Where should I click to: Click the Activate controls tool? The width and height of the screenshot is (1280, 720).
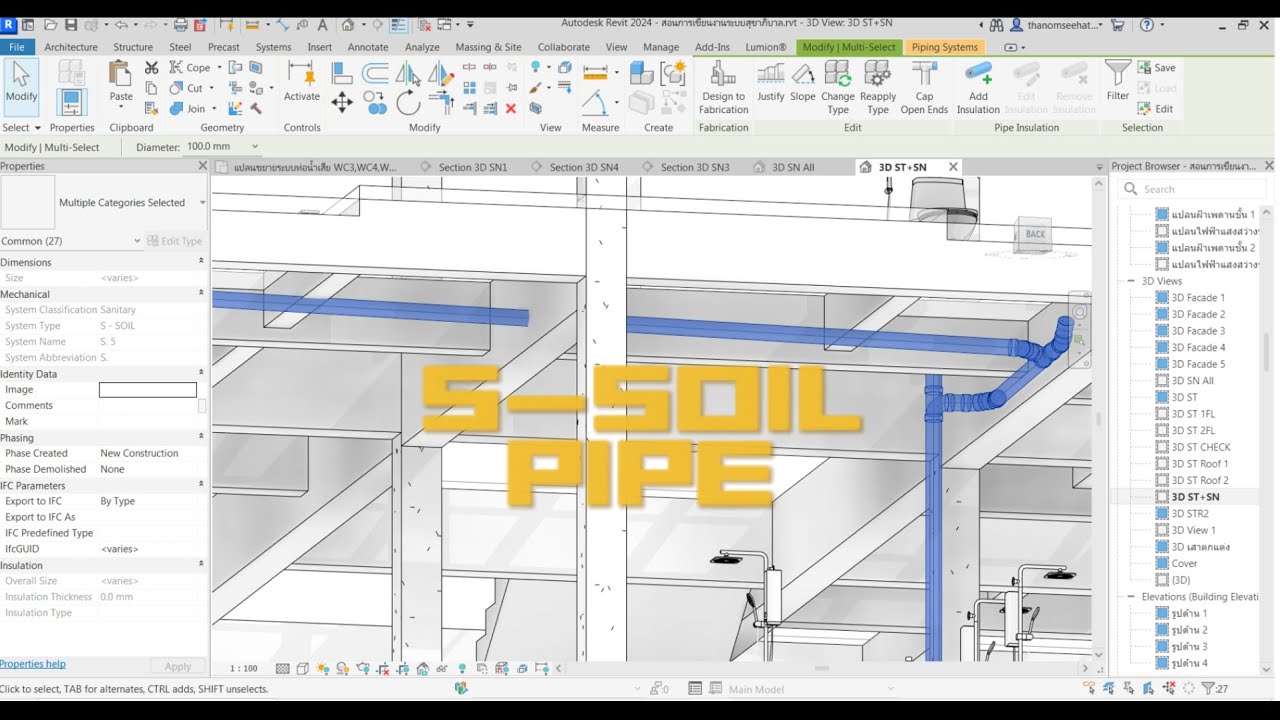[x=301, y=81]
